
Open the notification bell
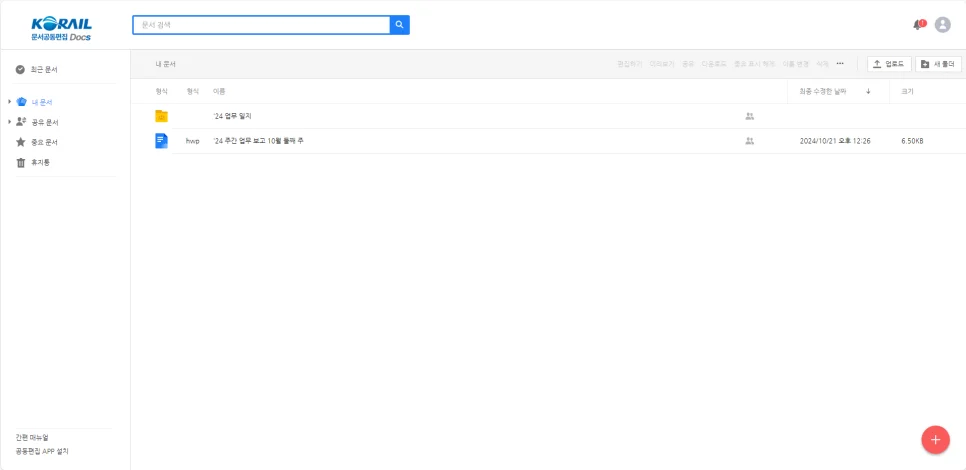pos(918,25)
